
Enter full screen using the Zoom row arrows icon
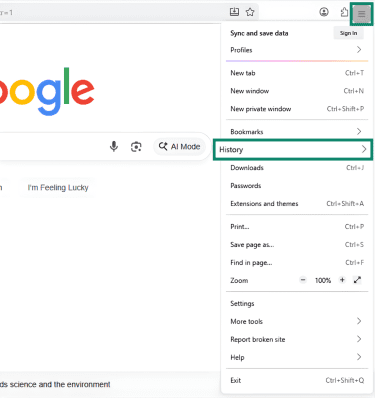(x=357, y=280)
